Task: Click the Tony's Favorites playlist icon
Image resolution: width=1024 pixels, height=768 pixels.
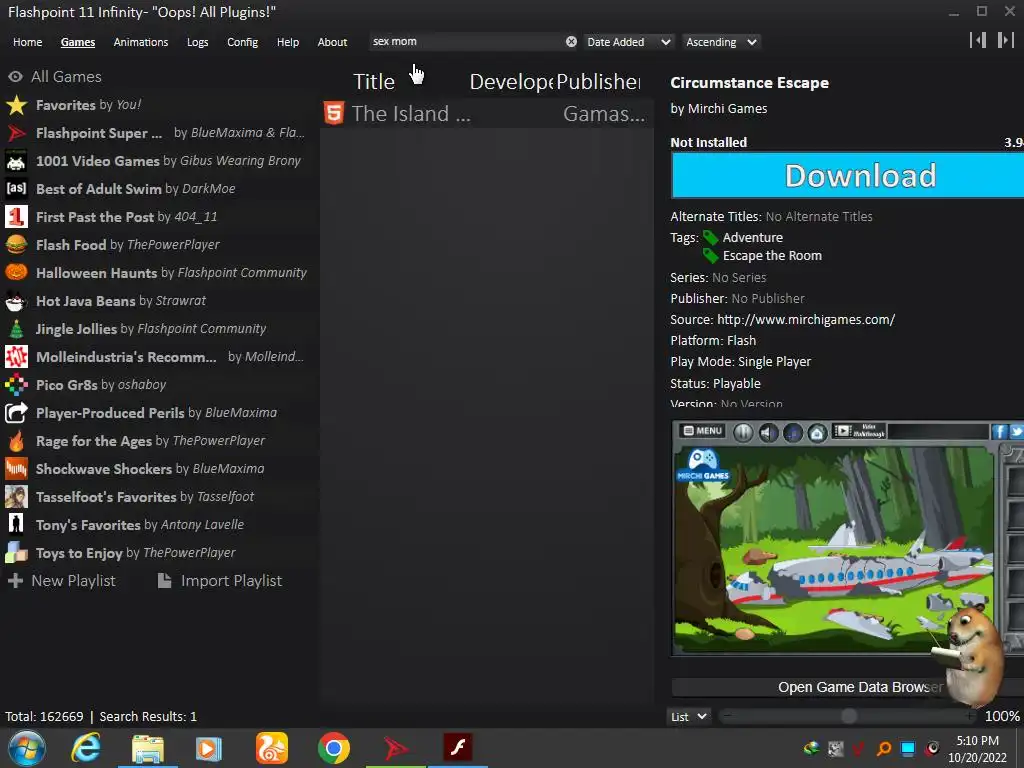Action: [x=16, y=525]
